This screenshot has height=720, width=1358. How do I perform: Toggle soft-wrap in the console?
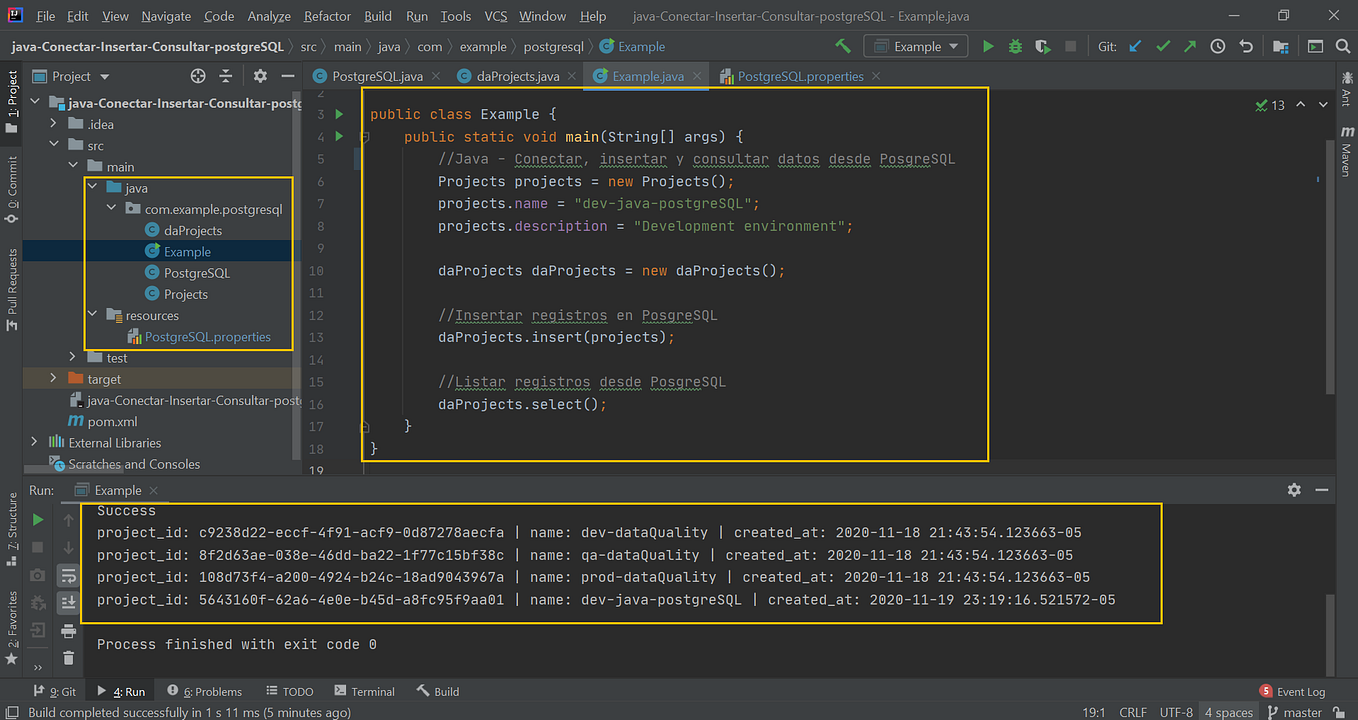[x=67, y=575]
